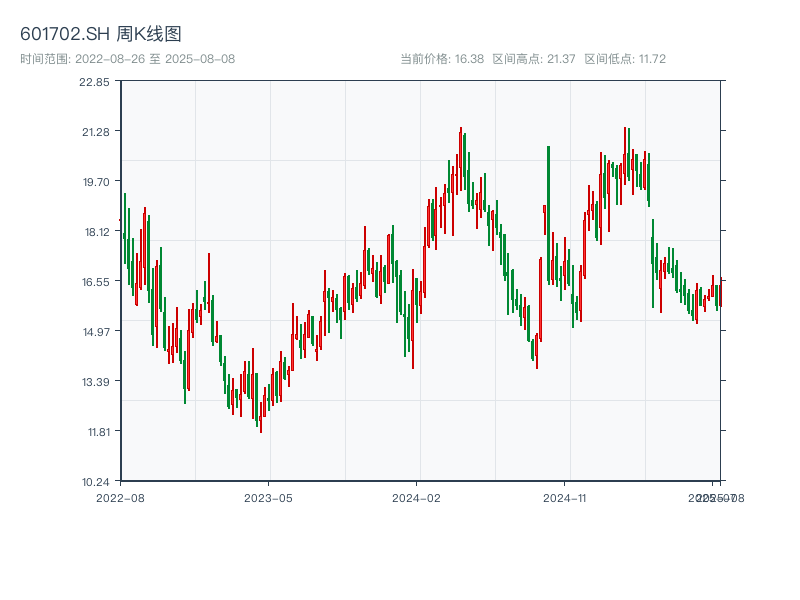This screenshot has width=800, height=600.
Task: Select the time range text 2022-08-26 至 2025-08-08
Action: pos(155,59)
